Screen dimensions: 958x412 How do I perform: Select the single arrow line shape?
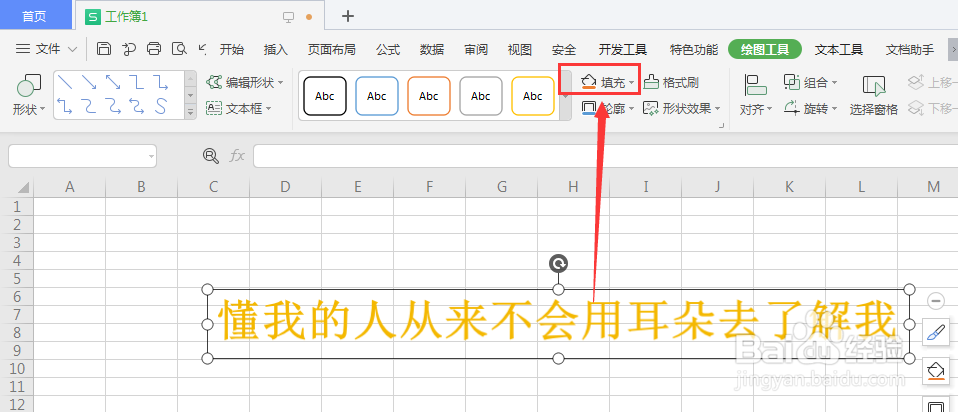[89, 81]
